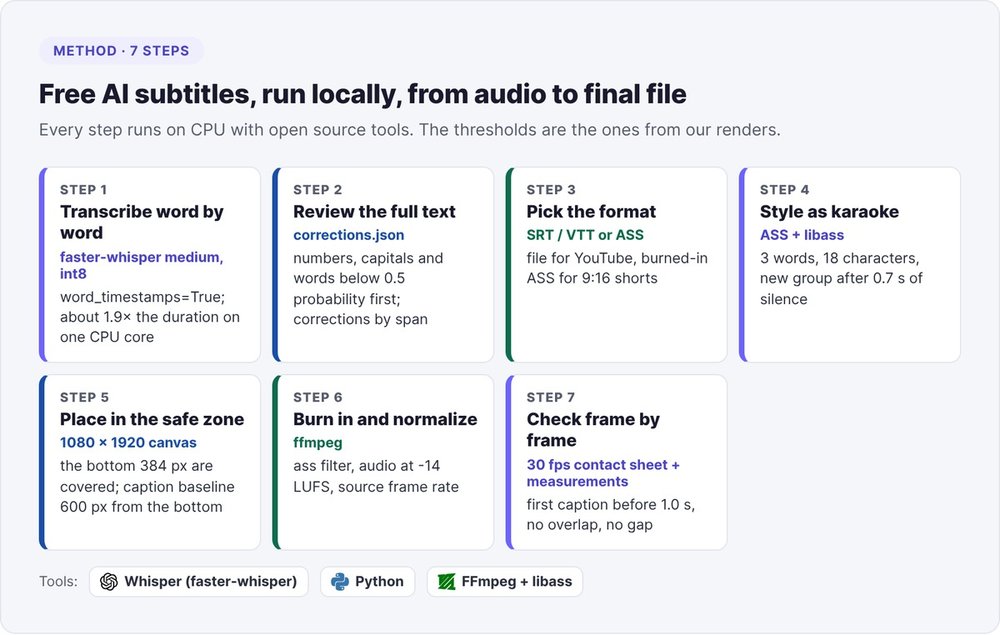Click '30 fps contact sheet + measurements' label
Screen dimensions: 1000x635
[x=603, y=473]
